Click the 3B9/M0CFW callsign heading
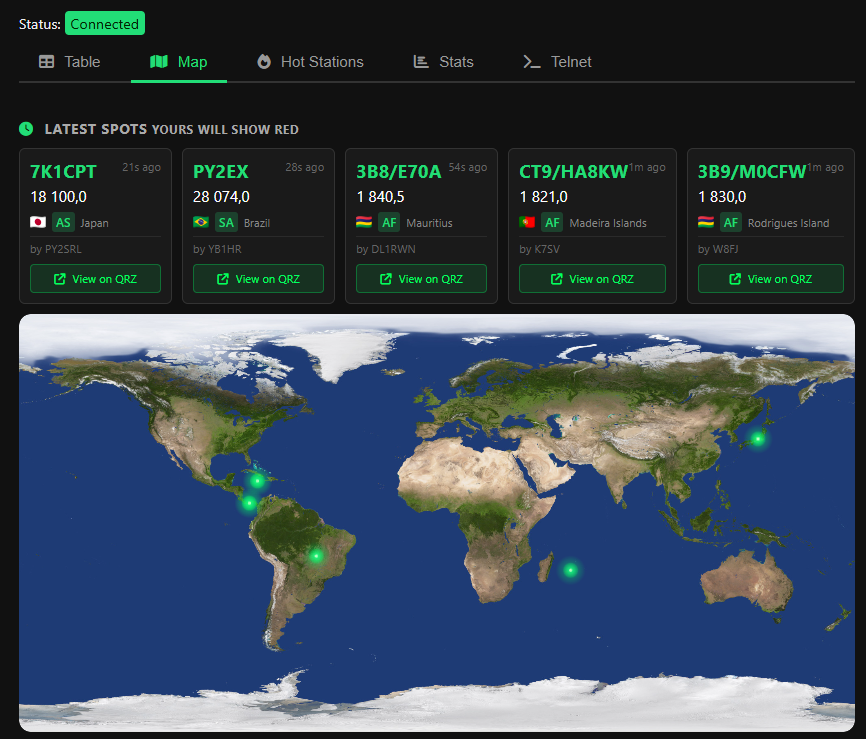 (751, 171)
